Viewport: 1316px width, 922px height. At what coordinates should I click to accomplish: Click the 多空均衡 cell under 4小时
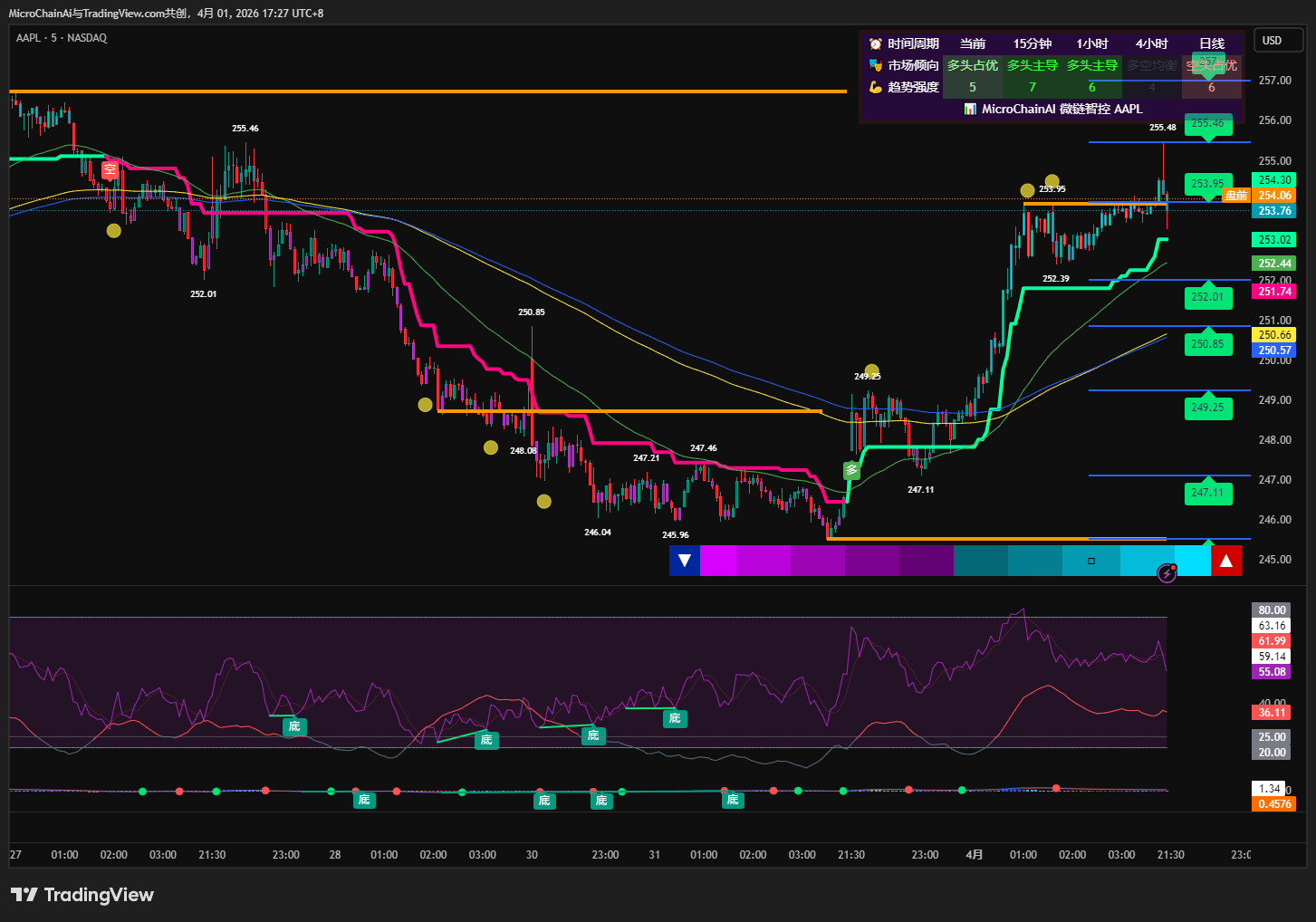[1152, 65]
